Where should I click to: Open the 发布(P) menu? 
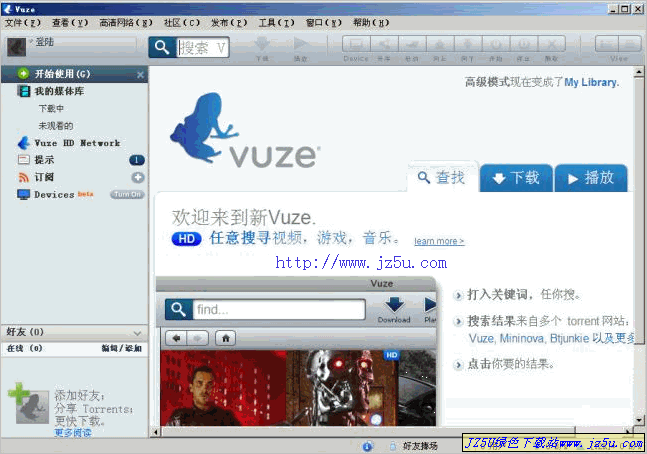coord(229,23)
